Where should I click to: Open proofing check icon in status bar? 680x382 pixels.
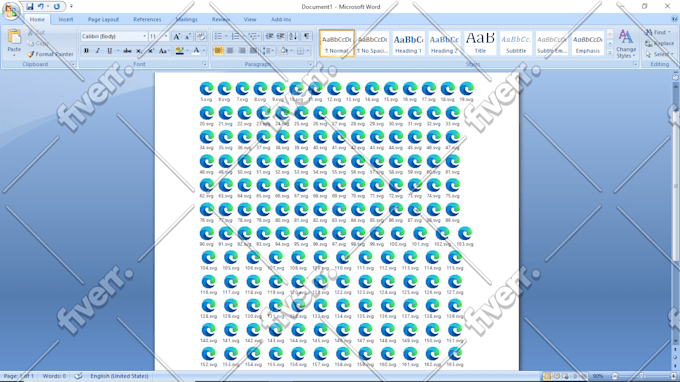(x=78, y=376)
